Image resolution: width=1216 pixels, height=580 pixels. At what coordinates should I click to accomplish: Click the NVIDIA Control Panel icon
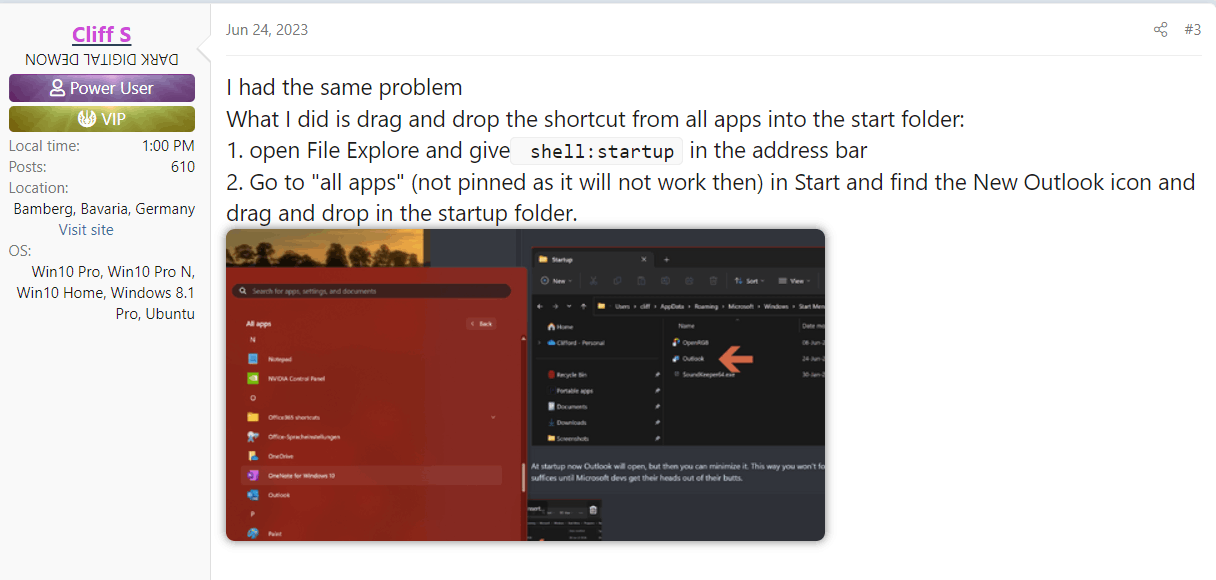coord(253,379)
